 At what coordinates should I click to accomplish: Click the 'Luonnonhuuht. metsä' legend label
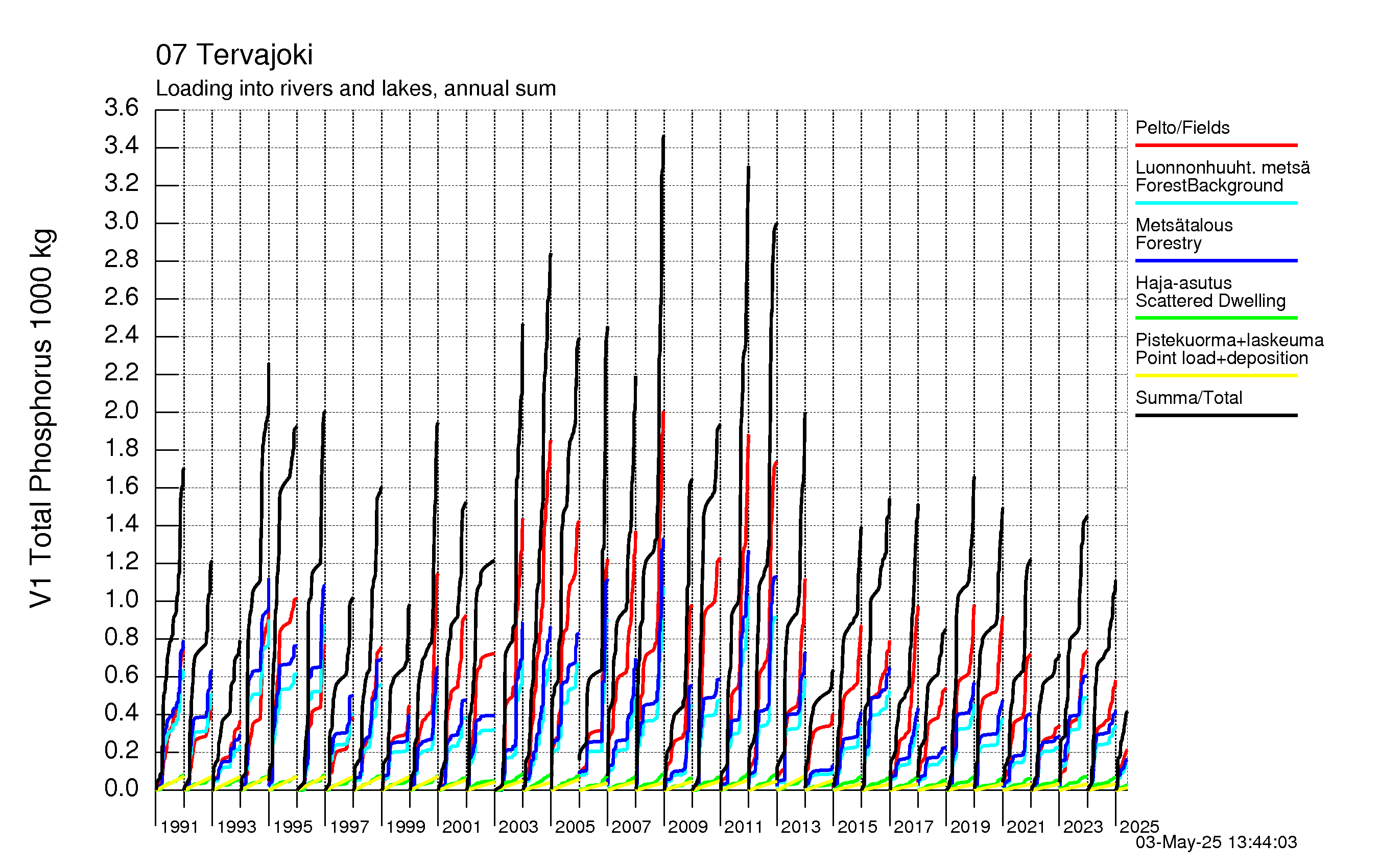pyautogui.click(x=1223, y=167)
